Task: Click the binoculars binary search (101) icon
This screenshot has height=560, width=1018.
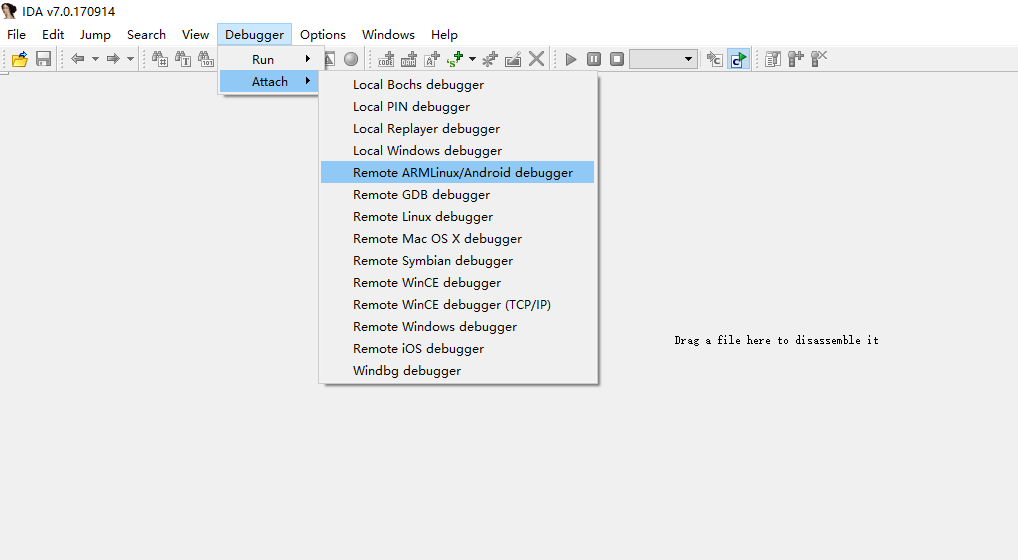Action: 206,59
